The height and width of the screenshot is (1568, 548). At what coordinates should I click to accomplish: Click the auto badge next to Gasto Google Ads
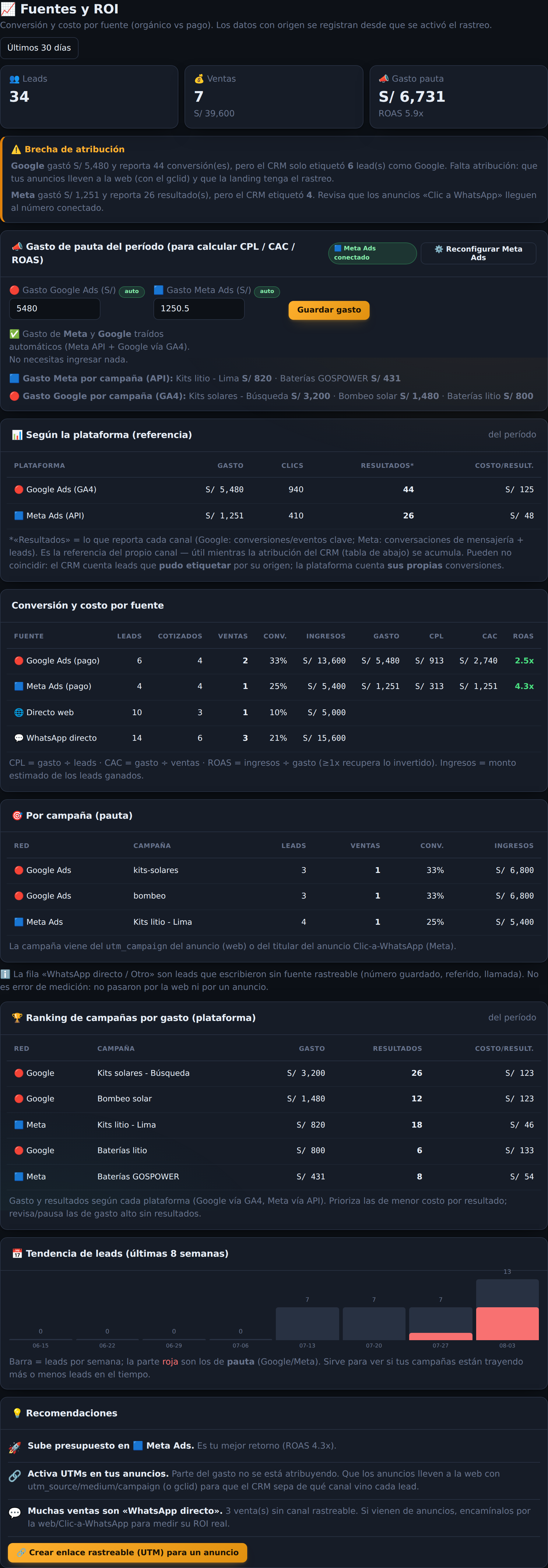pos(132,291)
